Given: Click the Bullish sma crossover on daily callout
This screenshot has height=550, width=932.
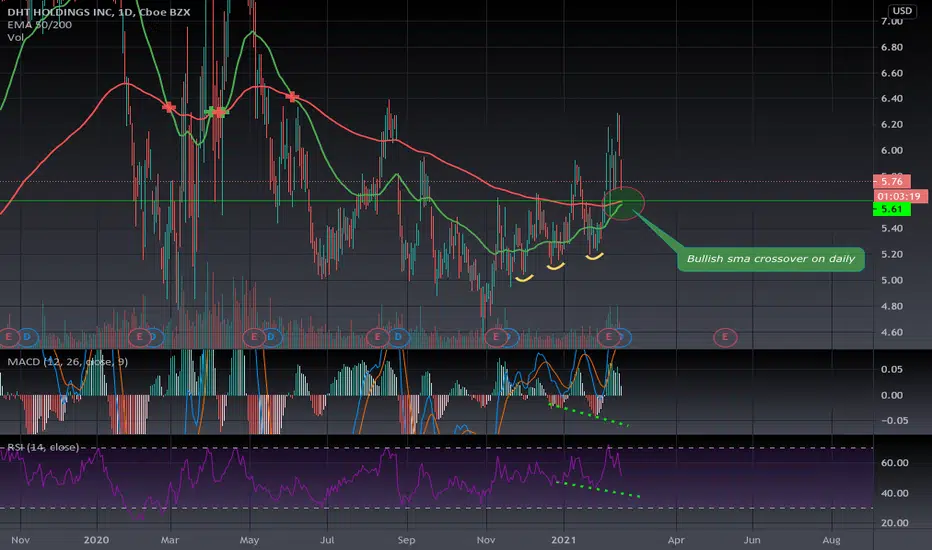Looking at the screenshot, I should [770, 259].
